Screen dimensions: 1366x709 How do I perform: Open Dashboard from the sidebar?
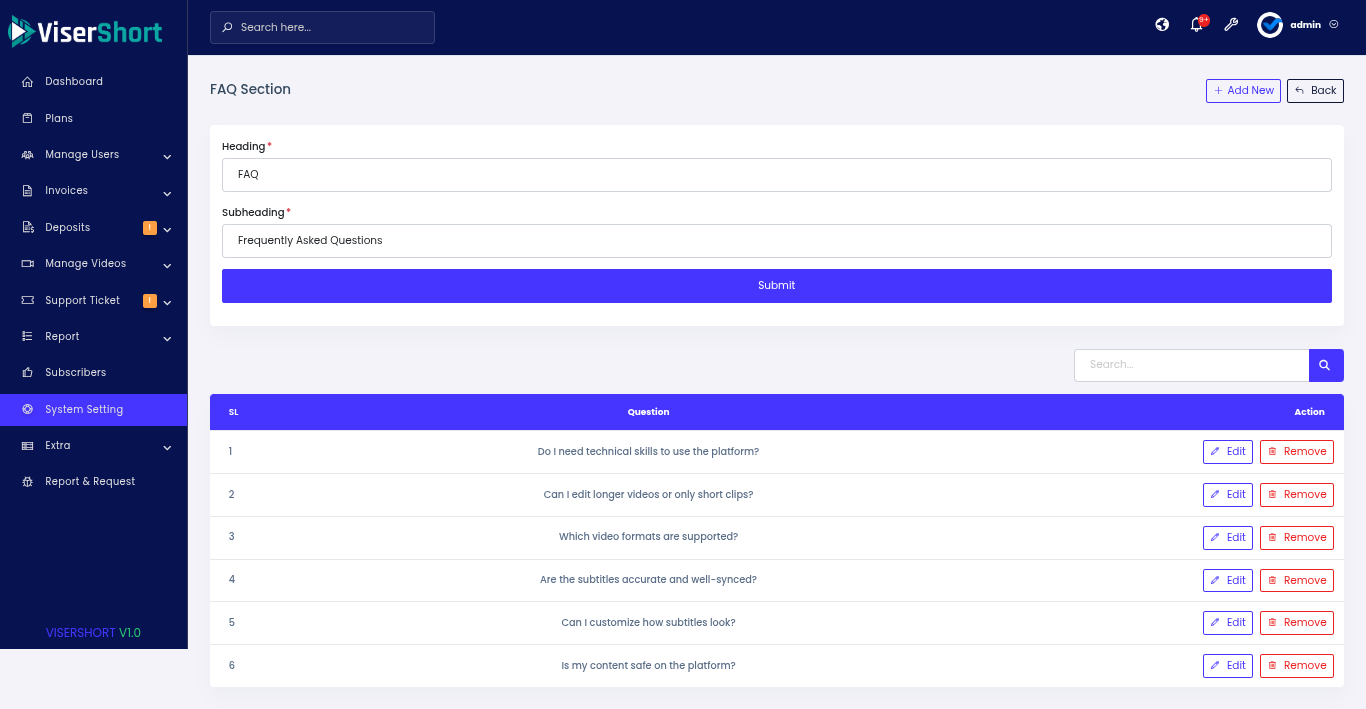(73, 82)
